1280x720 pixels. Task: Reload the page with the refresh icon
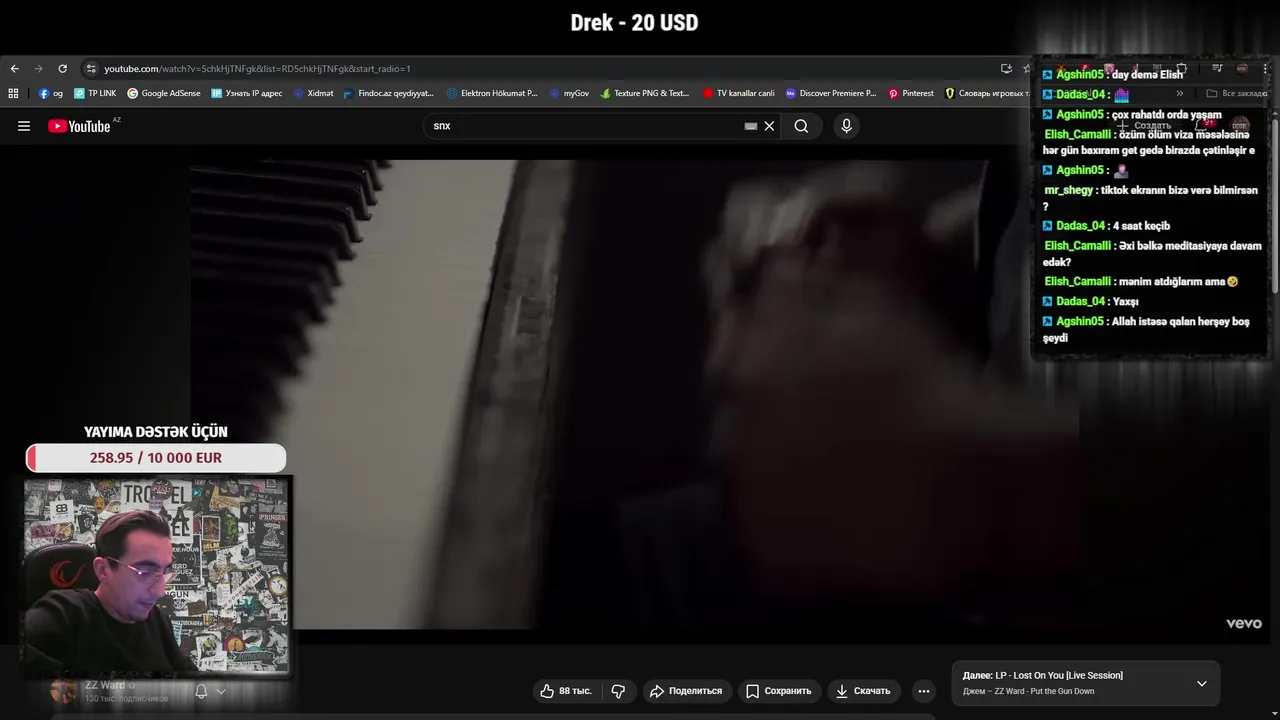[x=62, y=69]
